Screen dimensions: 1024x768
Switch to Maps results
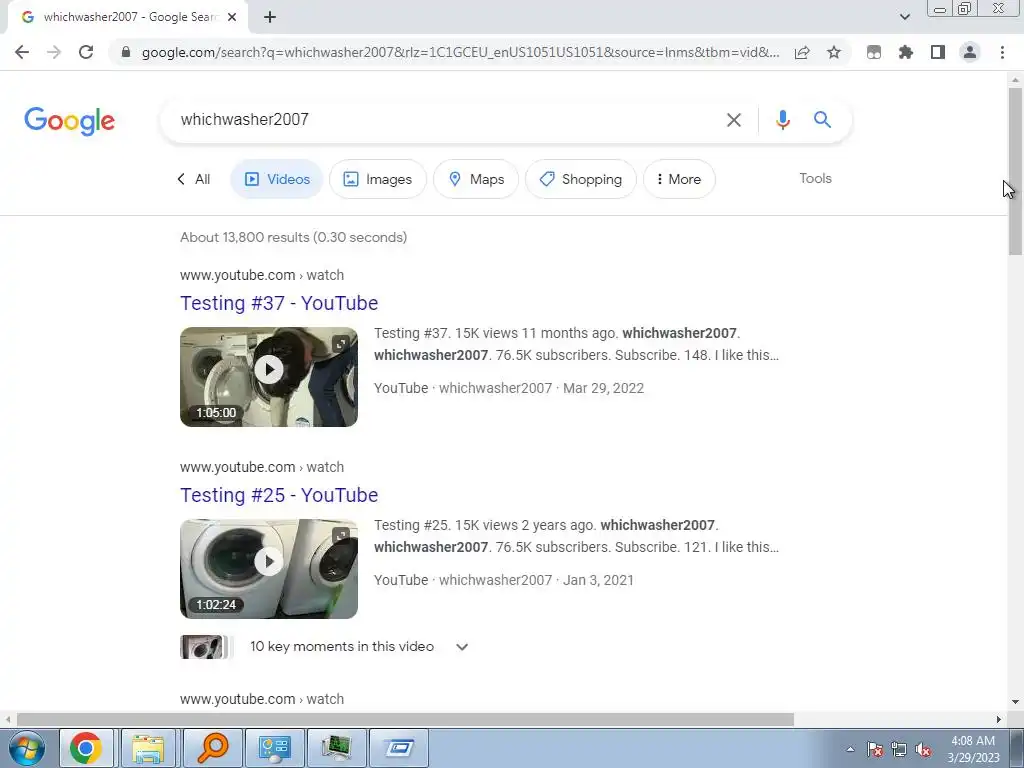(x=476, y=179)
